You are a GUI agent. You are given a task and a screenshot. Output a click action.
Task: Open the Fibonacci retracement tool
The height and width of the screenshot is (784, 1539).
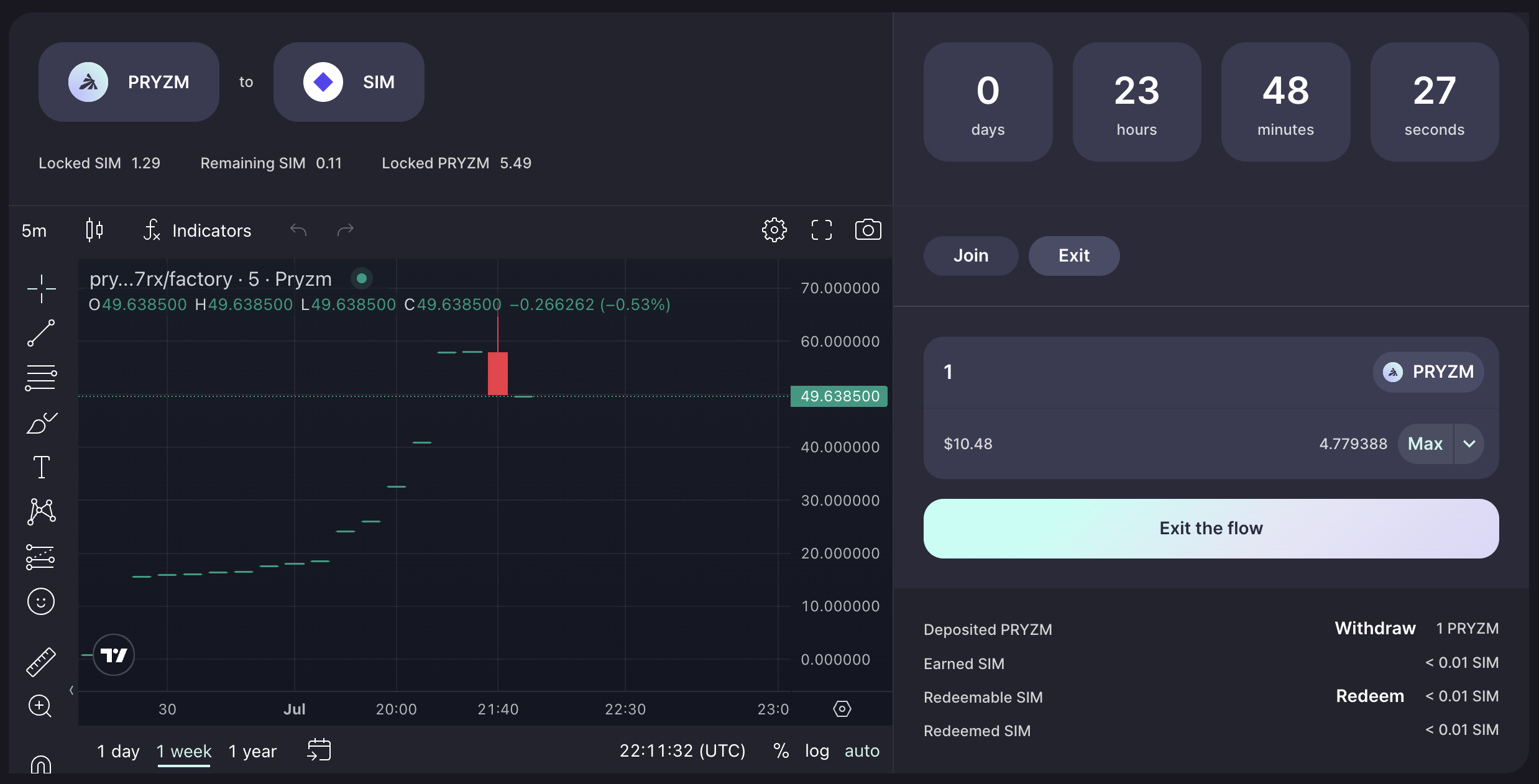pos(42,377)
